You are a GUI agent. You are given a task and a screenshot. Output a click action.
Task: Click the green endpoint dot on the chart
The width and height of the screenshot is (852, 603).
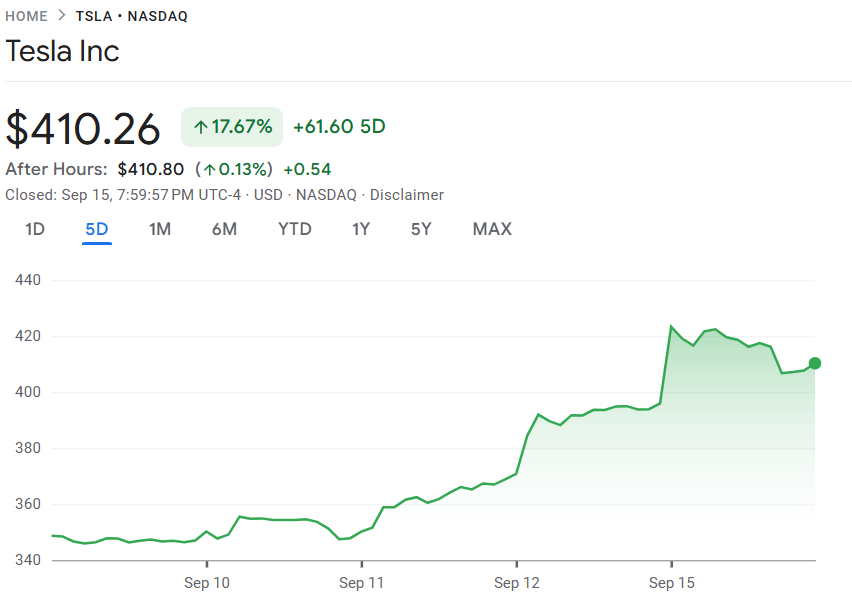click(x=815, y=363)
